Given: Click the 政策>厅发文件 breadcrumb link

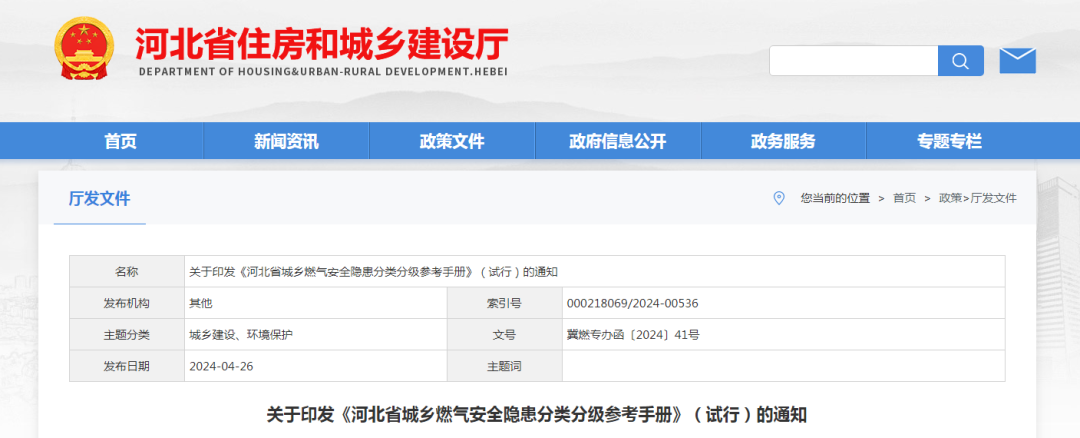Looking at the screenshot, I should 978,198.
